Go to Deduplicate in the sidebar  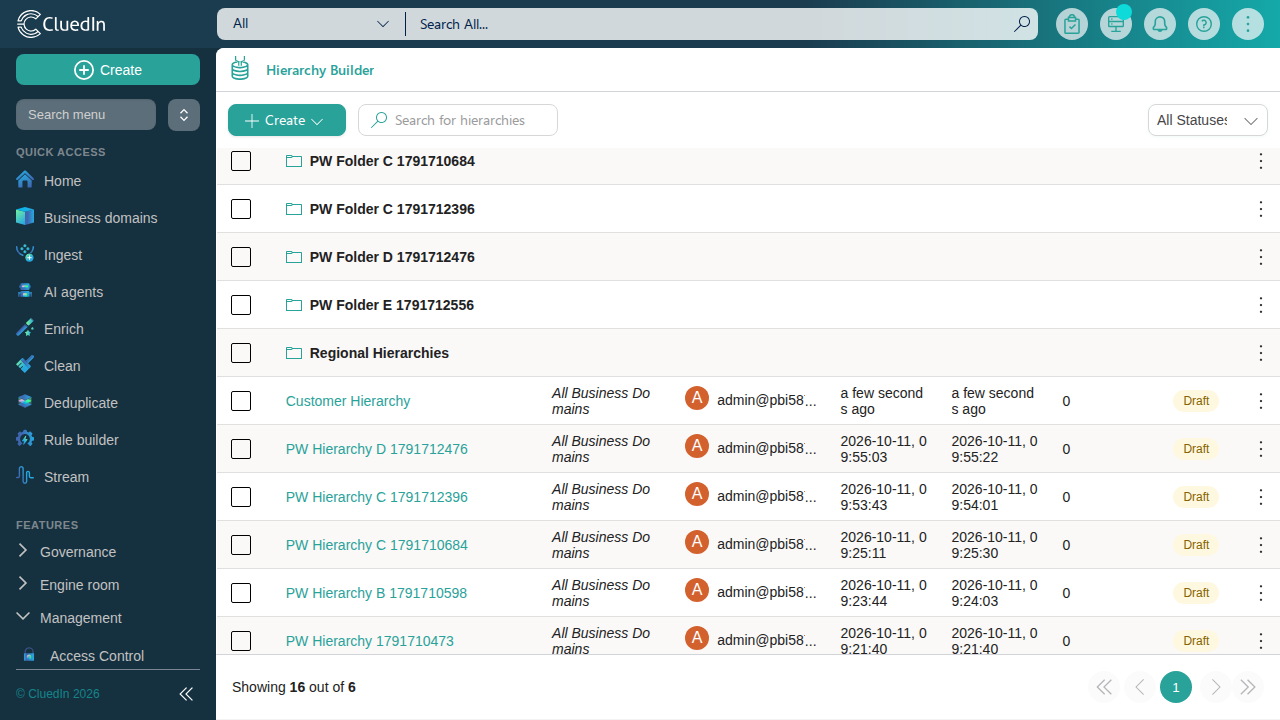coord(81,403)
